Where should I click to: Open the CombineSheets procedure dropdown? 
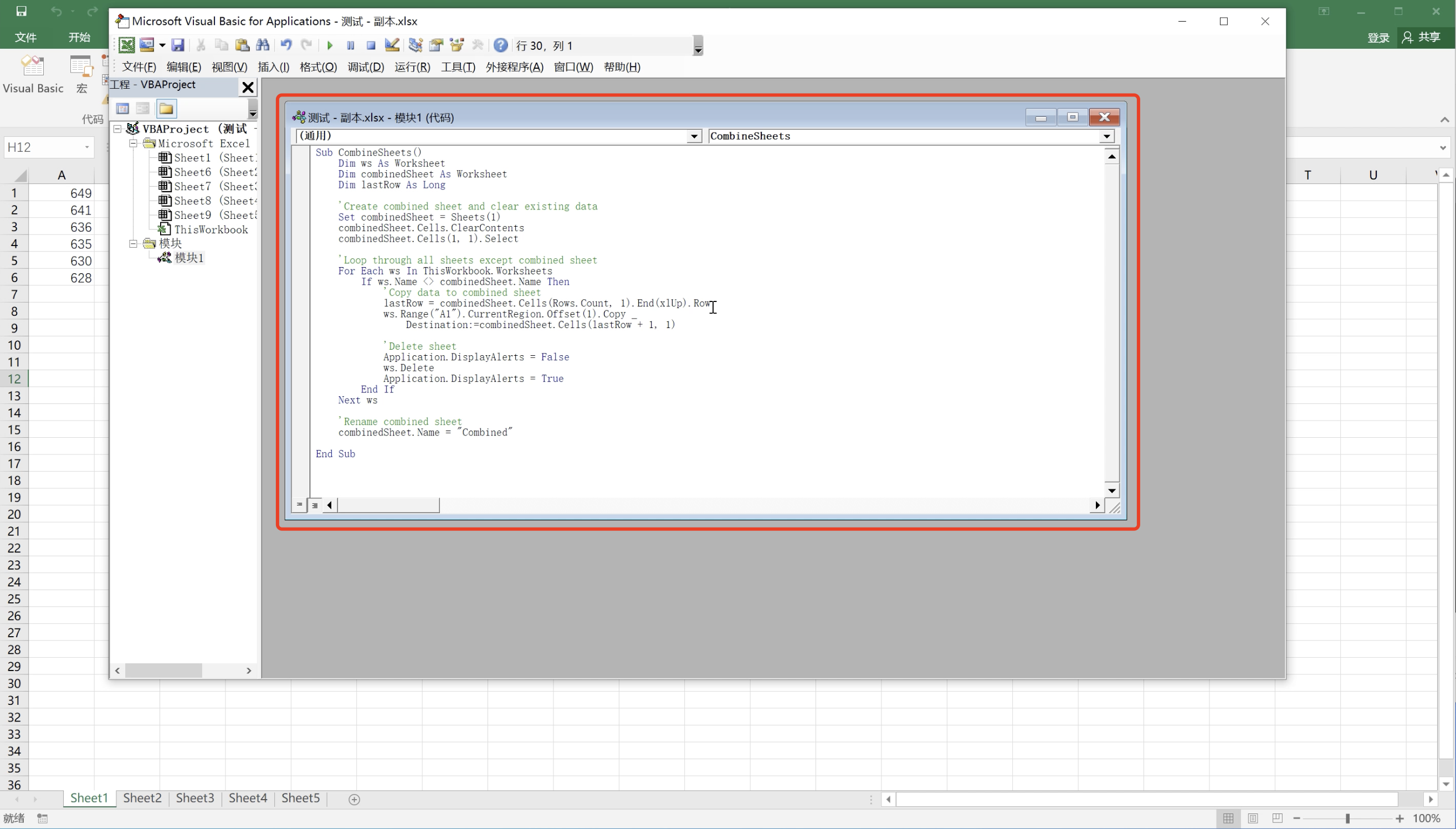tap(1106, 136)
